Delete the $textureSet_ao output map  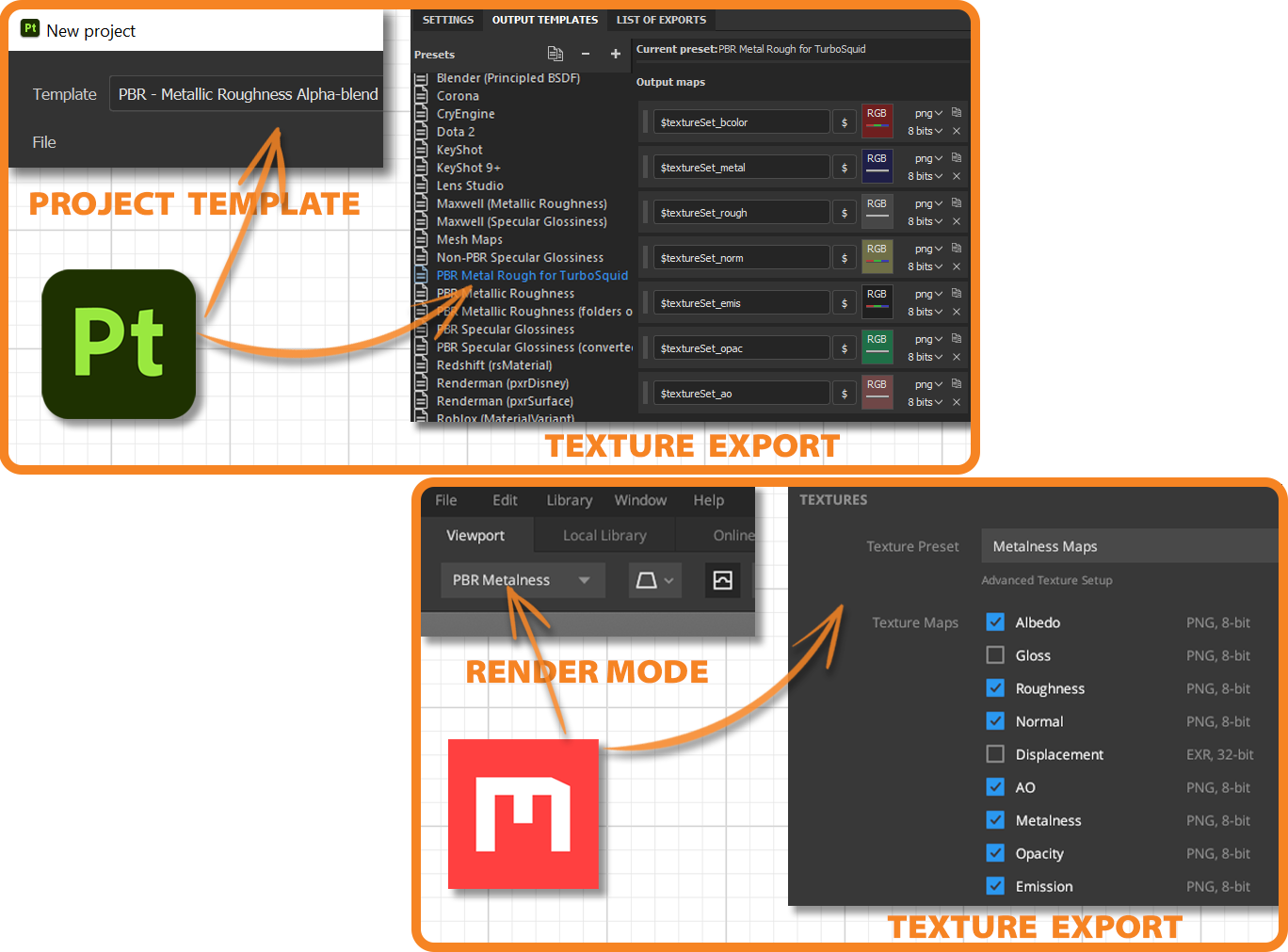pyautogui.click(x=957, y=402)
